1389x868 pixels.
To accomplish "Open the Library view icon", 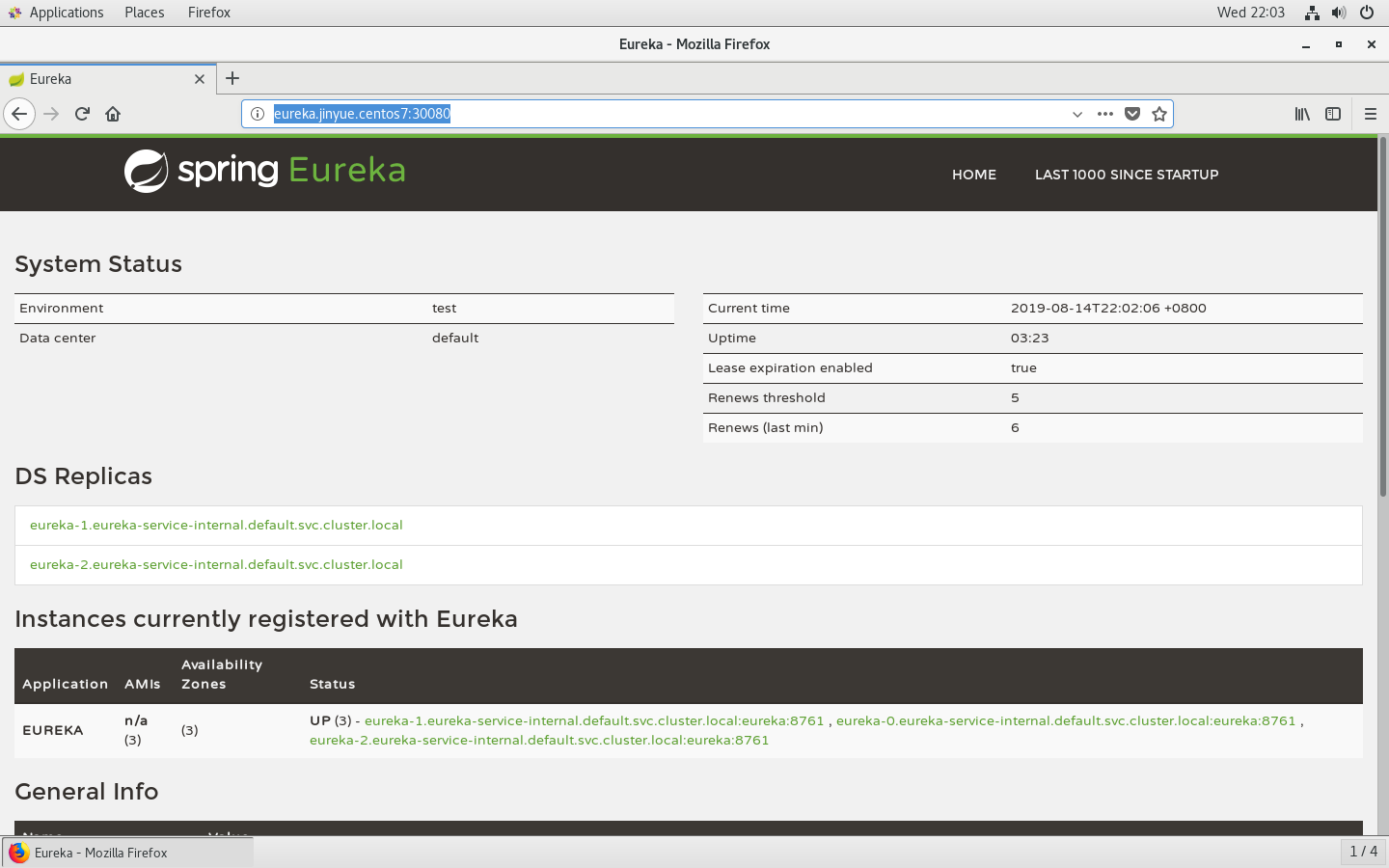I will click(1302, 114).
